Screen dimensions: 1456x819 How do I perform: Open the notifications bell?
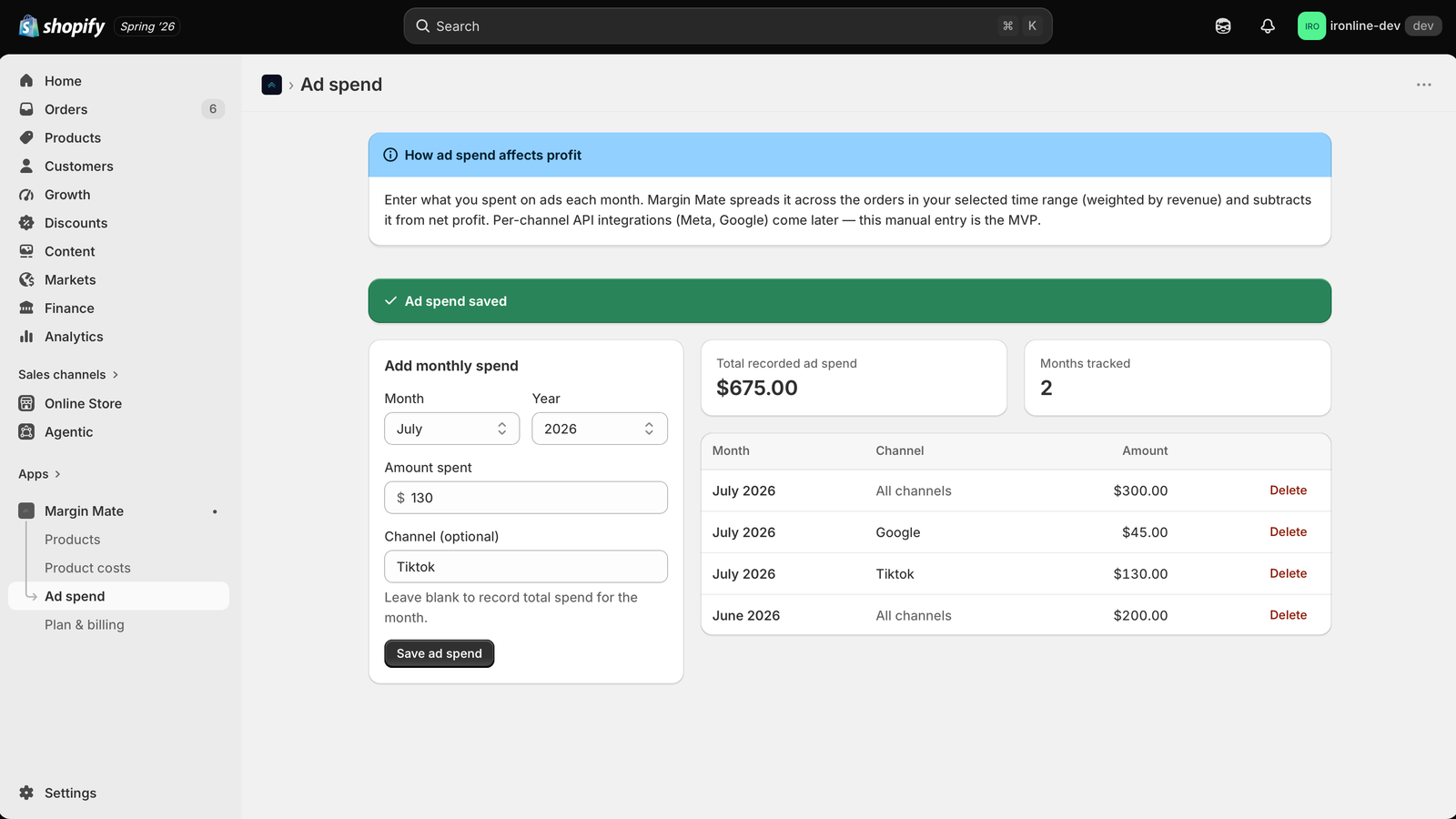(x=1268, y=26)
